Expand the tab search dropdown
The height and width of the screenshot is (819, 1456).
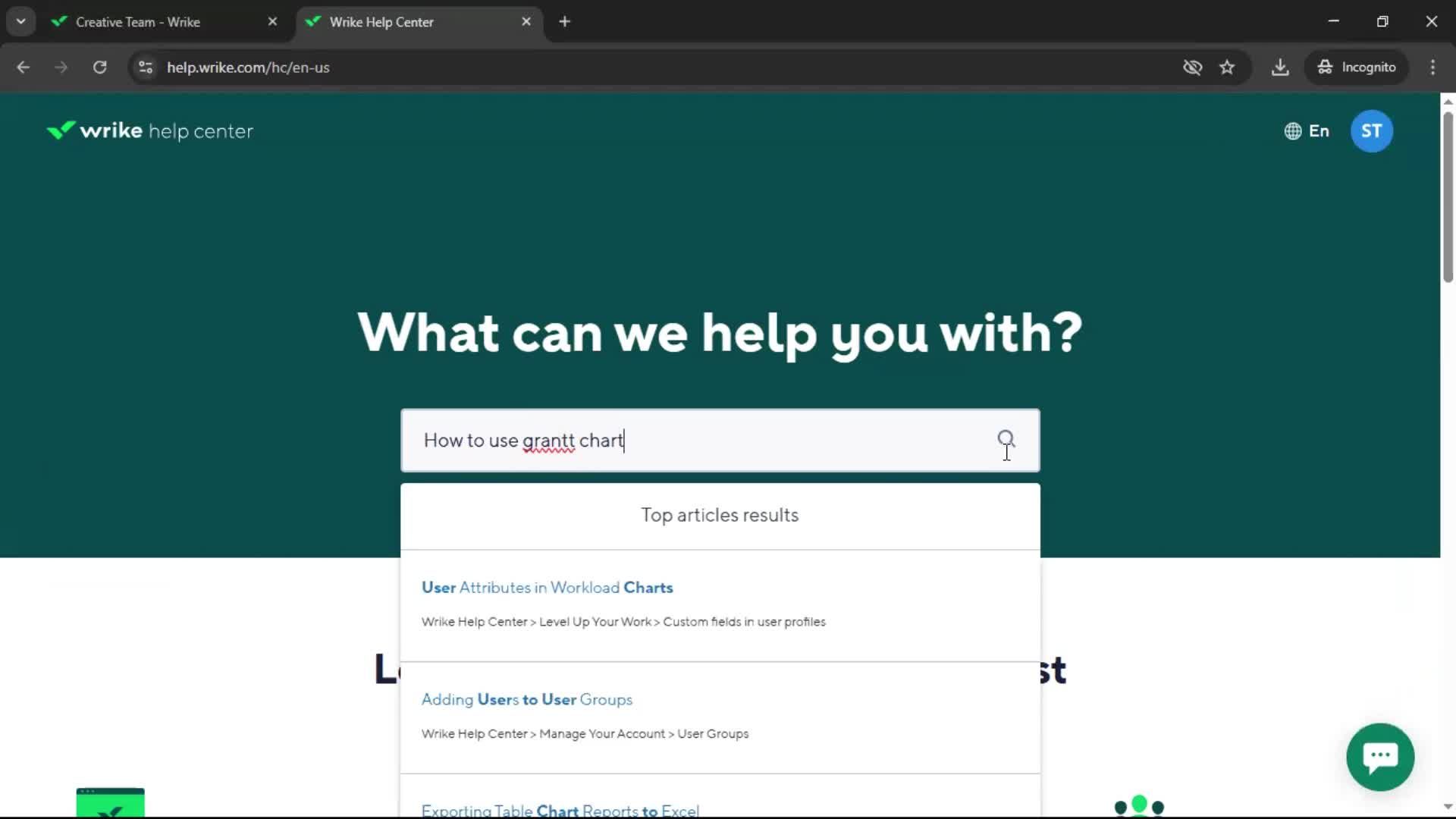point(21,22)
